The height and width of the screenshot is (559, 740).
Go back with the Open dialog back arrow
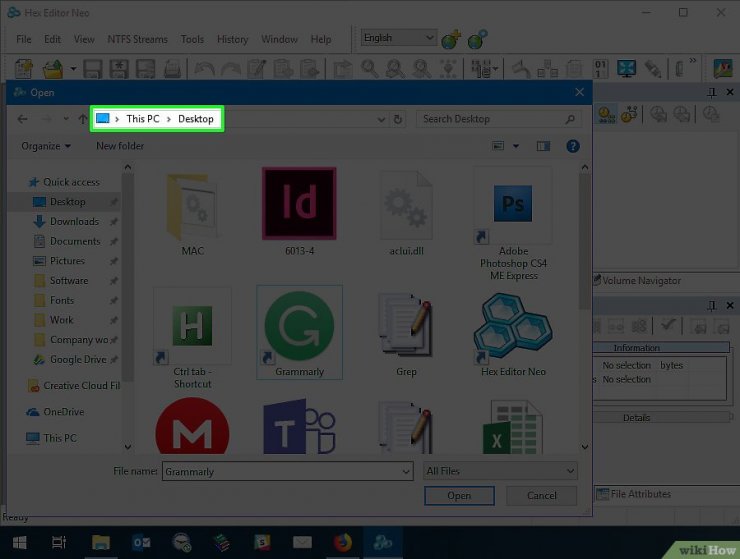coord(22,119)
